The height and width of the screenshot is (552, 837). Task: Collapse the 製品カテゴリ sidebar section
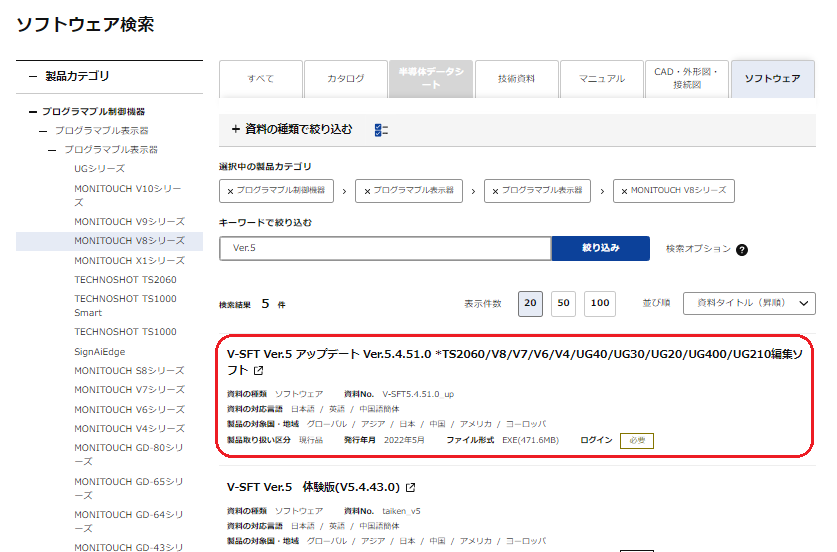pos(33,76)
